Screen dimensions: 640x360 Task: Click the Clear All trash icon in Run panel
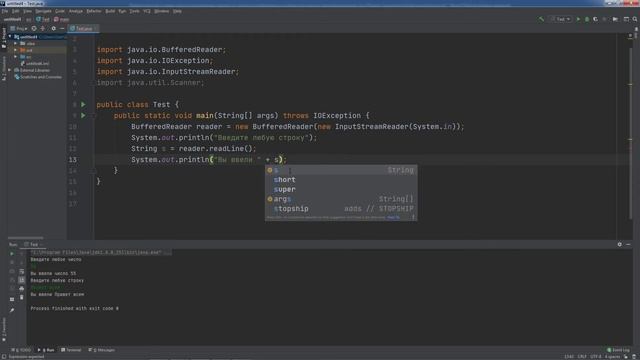22,298
